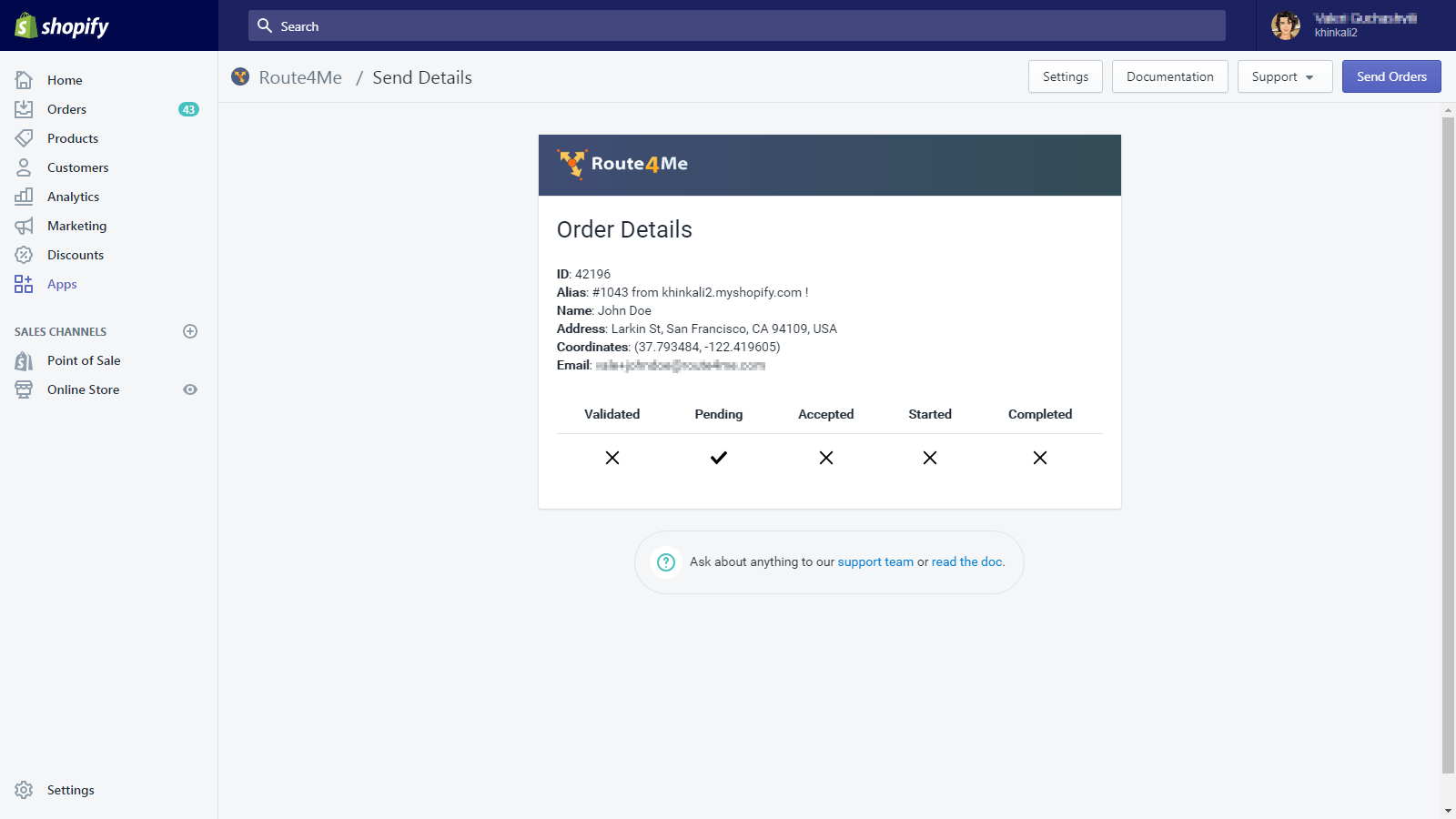Click the Accepted X status mark
This screenshot has width=1456, height=819.
click(826, 458)
